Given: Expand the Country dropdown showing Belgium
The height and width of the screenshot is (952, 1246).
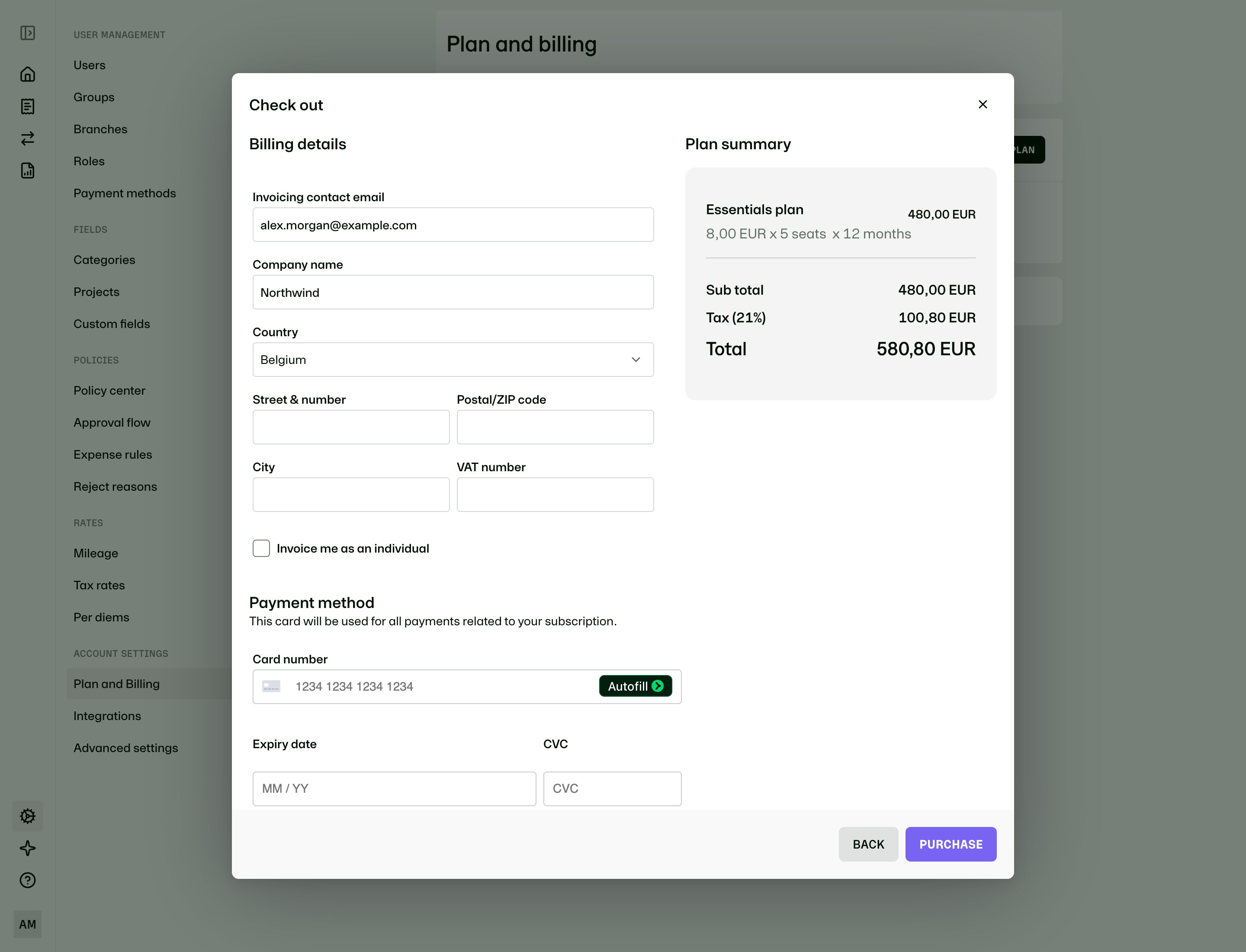Looking at the screenshot, I should pyautogui.click(x=453, y=359).
